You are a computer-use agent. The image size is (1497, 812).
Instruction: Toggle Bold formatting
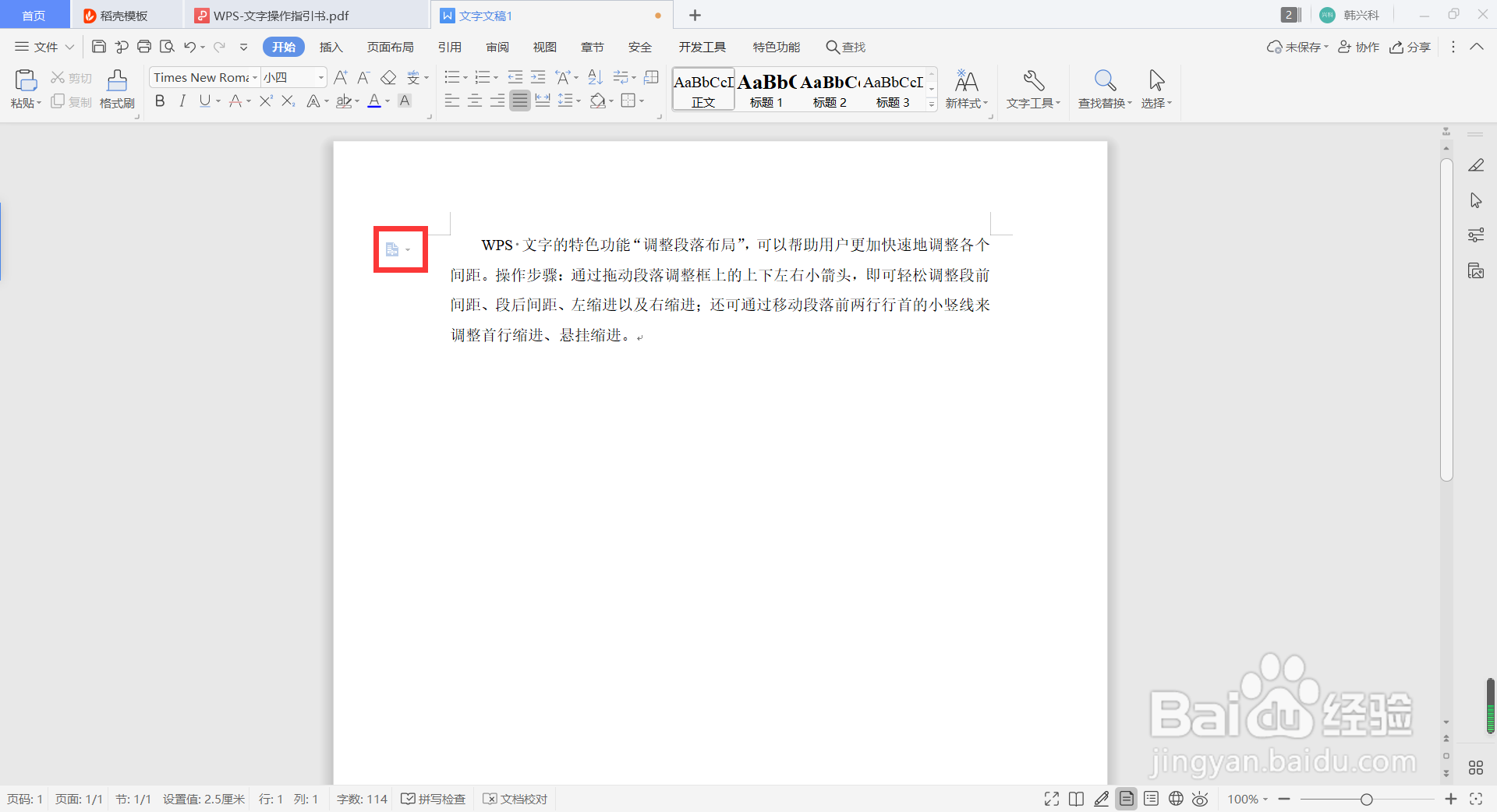coord(160,101)
